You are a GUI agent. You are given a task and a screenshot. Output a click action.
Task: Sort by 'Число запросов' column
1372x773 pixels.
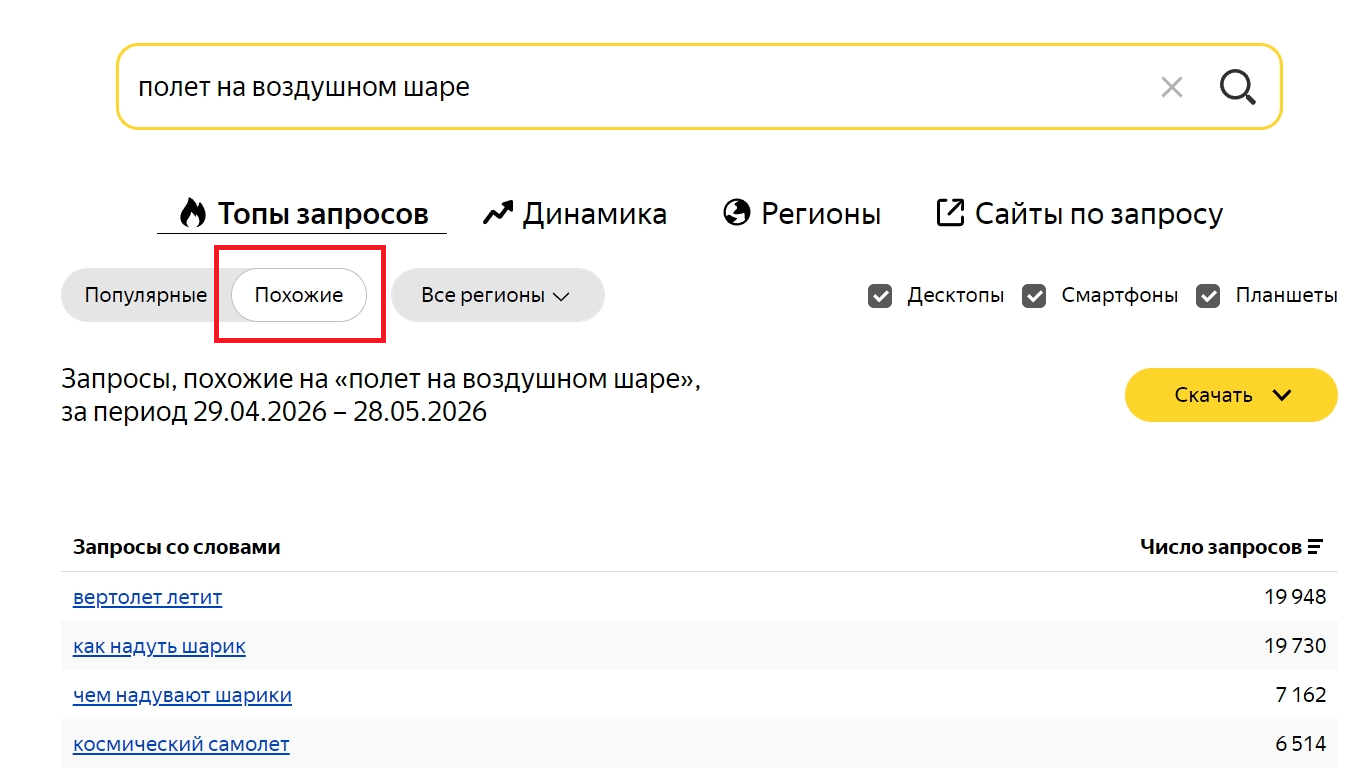pos(1231,547)
